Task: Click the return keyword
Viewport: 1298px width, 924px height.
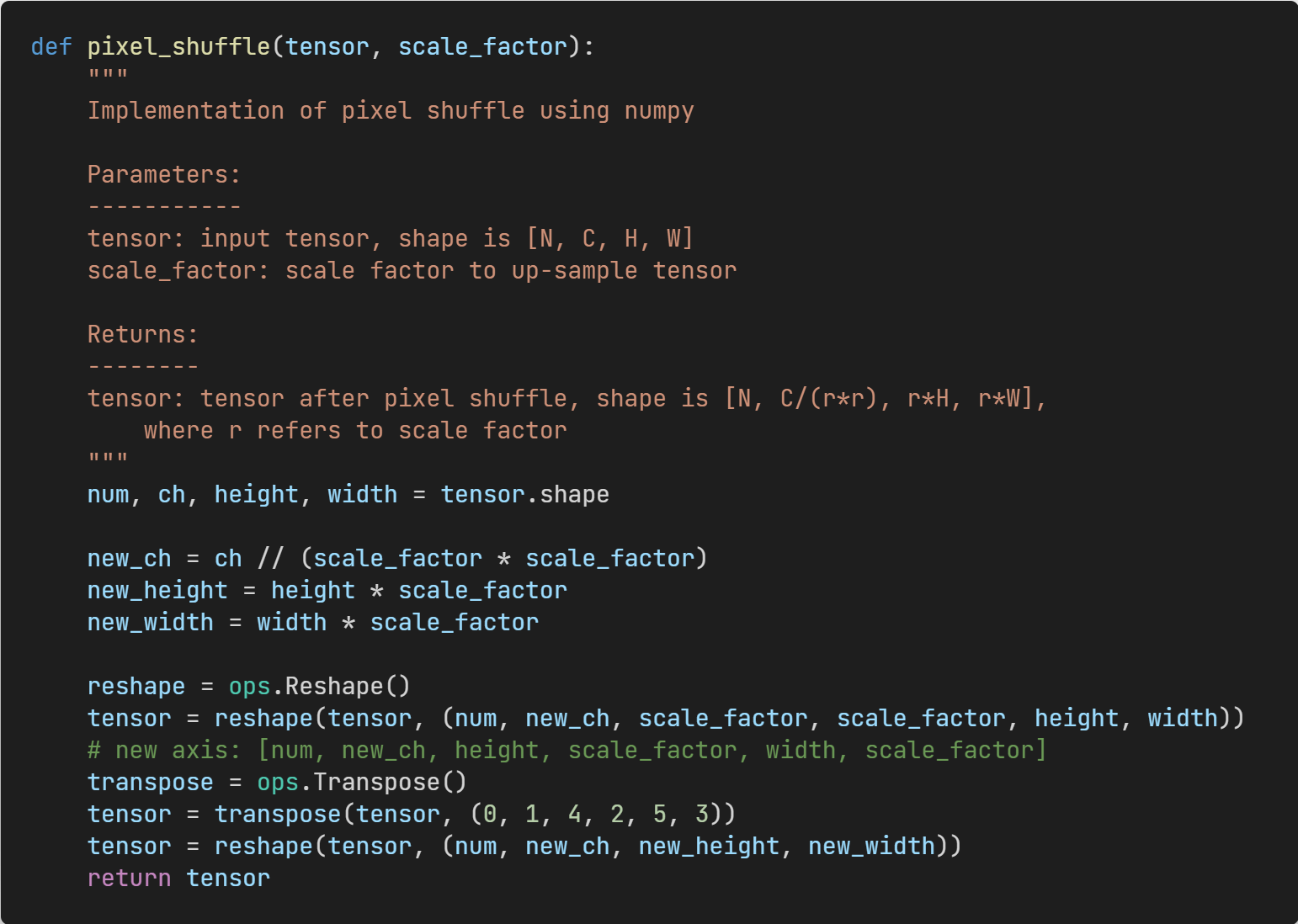Action: (x=129, y=878)
